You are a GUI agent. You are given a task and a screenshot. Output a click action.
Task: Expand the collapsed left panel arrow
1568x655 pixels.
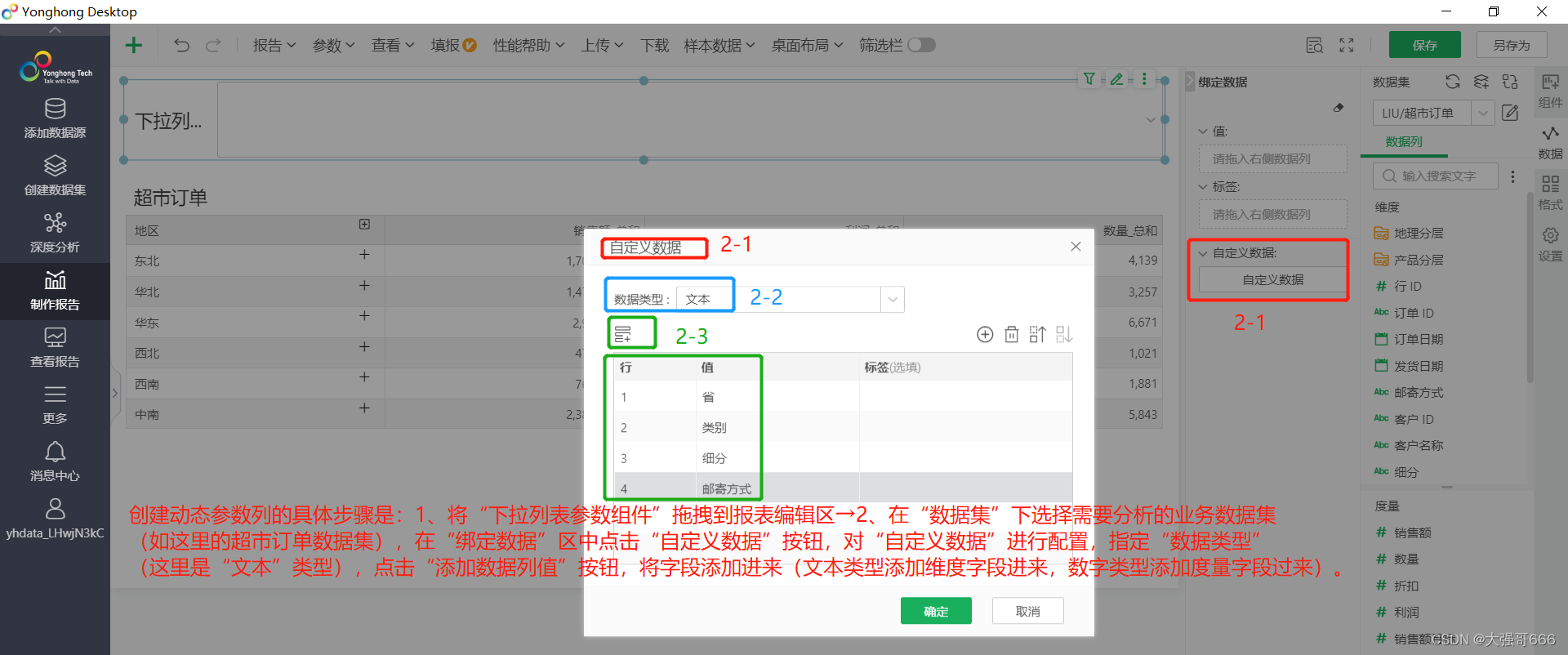coord(115,394)
